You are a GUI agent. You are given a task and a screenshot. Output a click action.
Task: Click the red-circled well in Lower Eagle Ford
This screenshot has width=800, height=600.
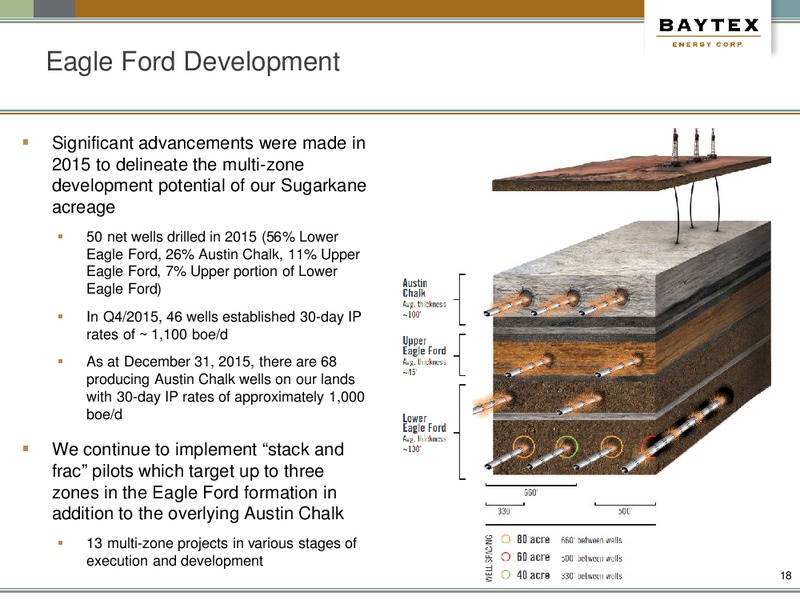pyautogui.click(x=651, y=448)
